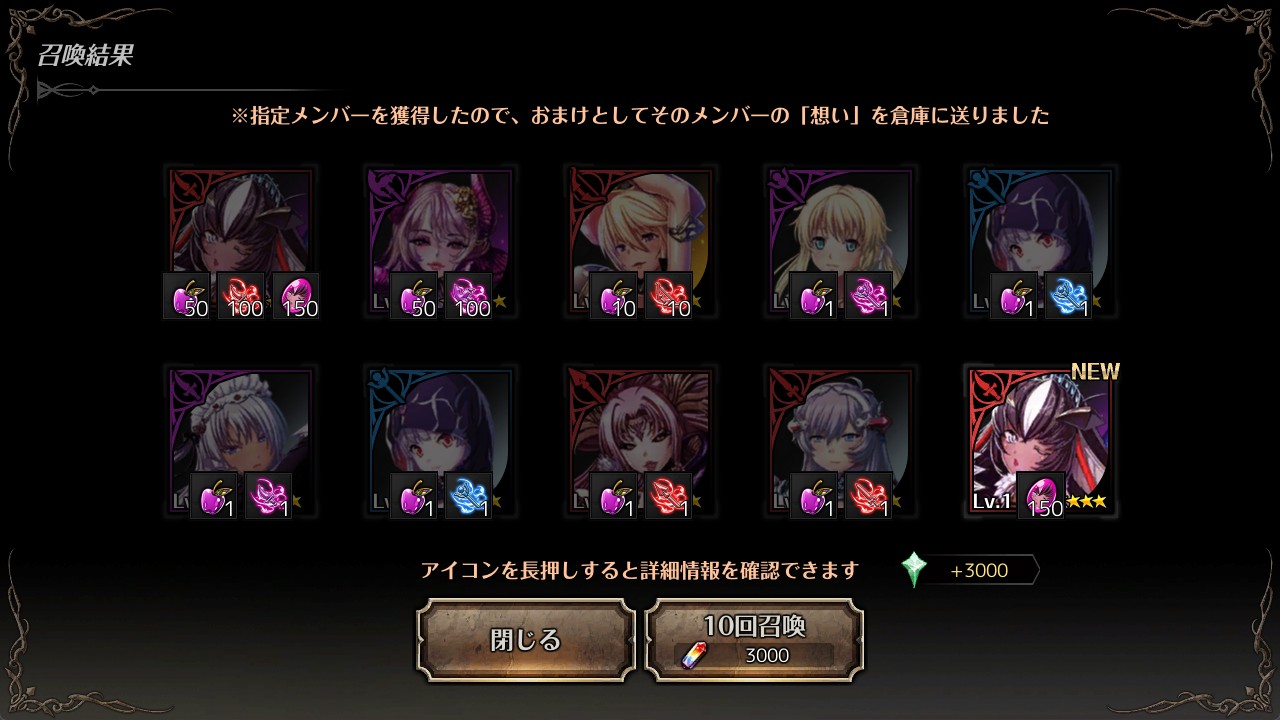The width and height of the screenshot is (1280, 720).
Task: Tap the egg icon 150 on NEW card
Action: (x=1041, y=496)
